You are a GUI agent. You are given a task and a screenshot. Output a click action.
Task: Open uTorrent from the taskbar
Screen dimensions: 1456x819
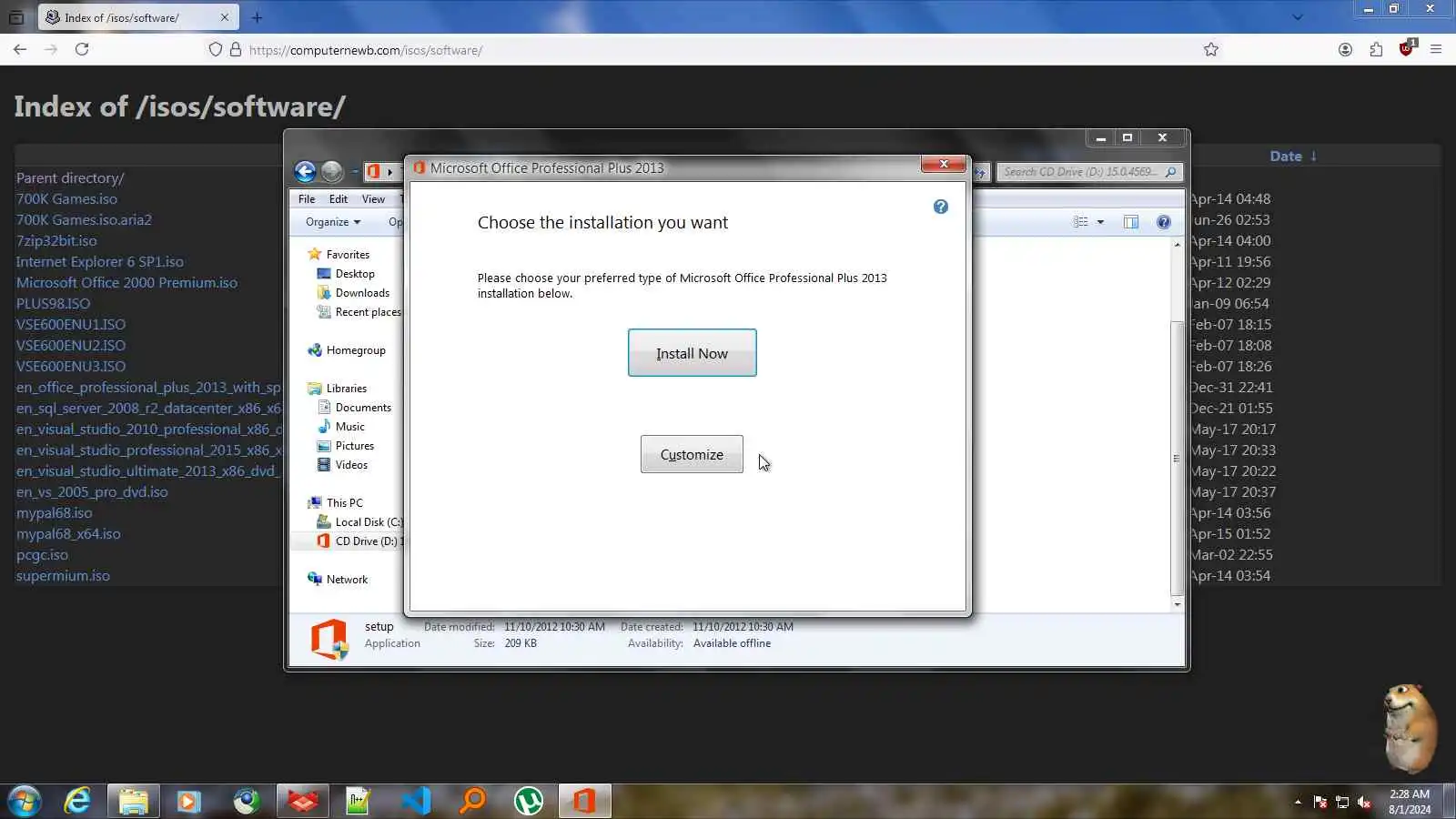529,802
